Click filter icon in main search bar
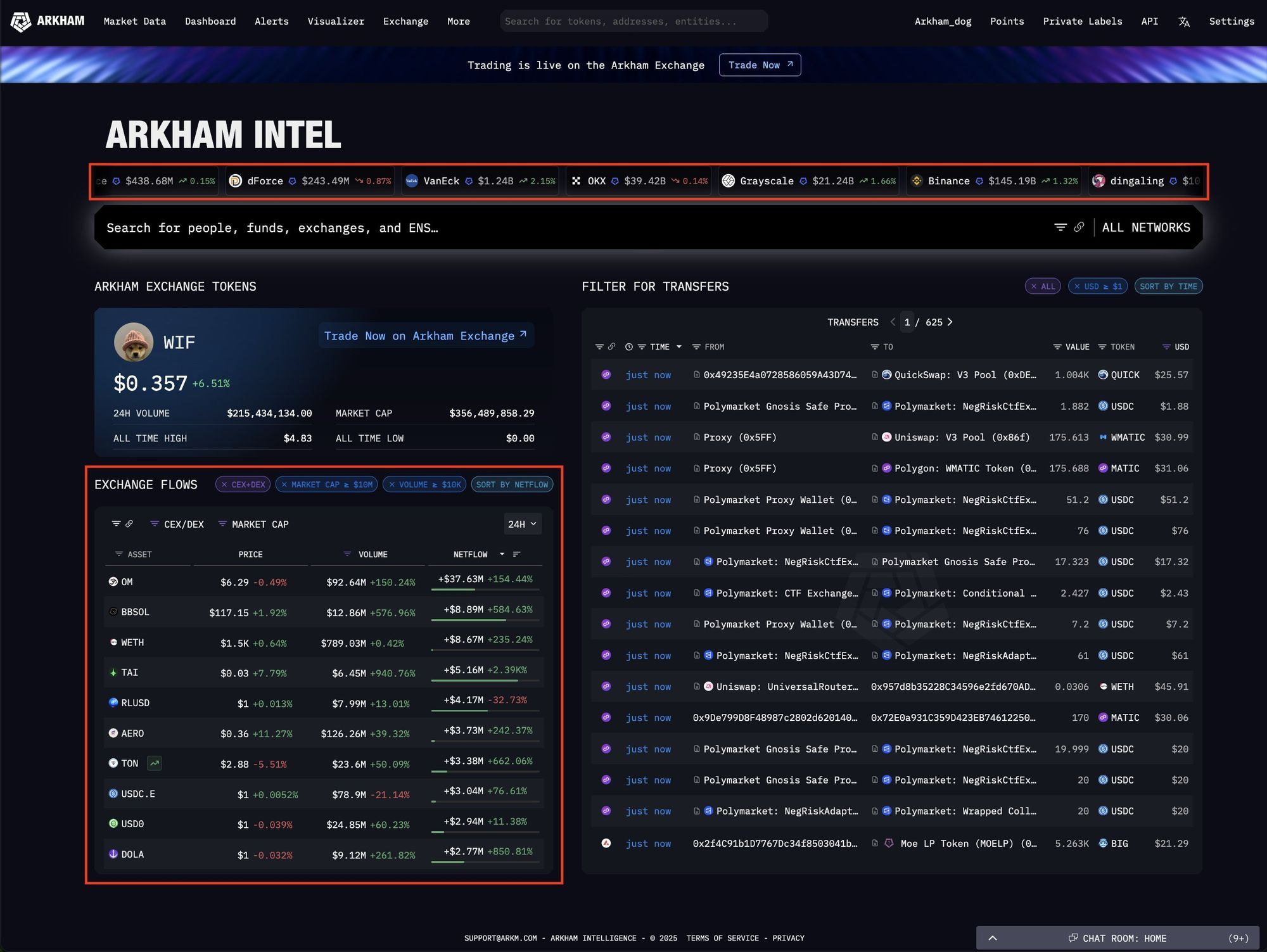The height and width of the screenshot is (952, 1267). coord(1060,227)
